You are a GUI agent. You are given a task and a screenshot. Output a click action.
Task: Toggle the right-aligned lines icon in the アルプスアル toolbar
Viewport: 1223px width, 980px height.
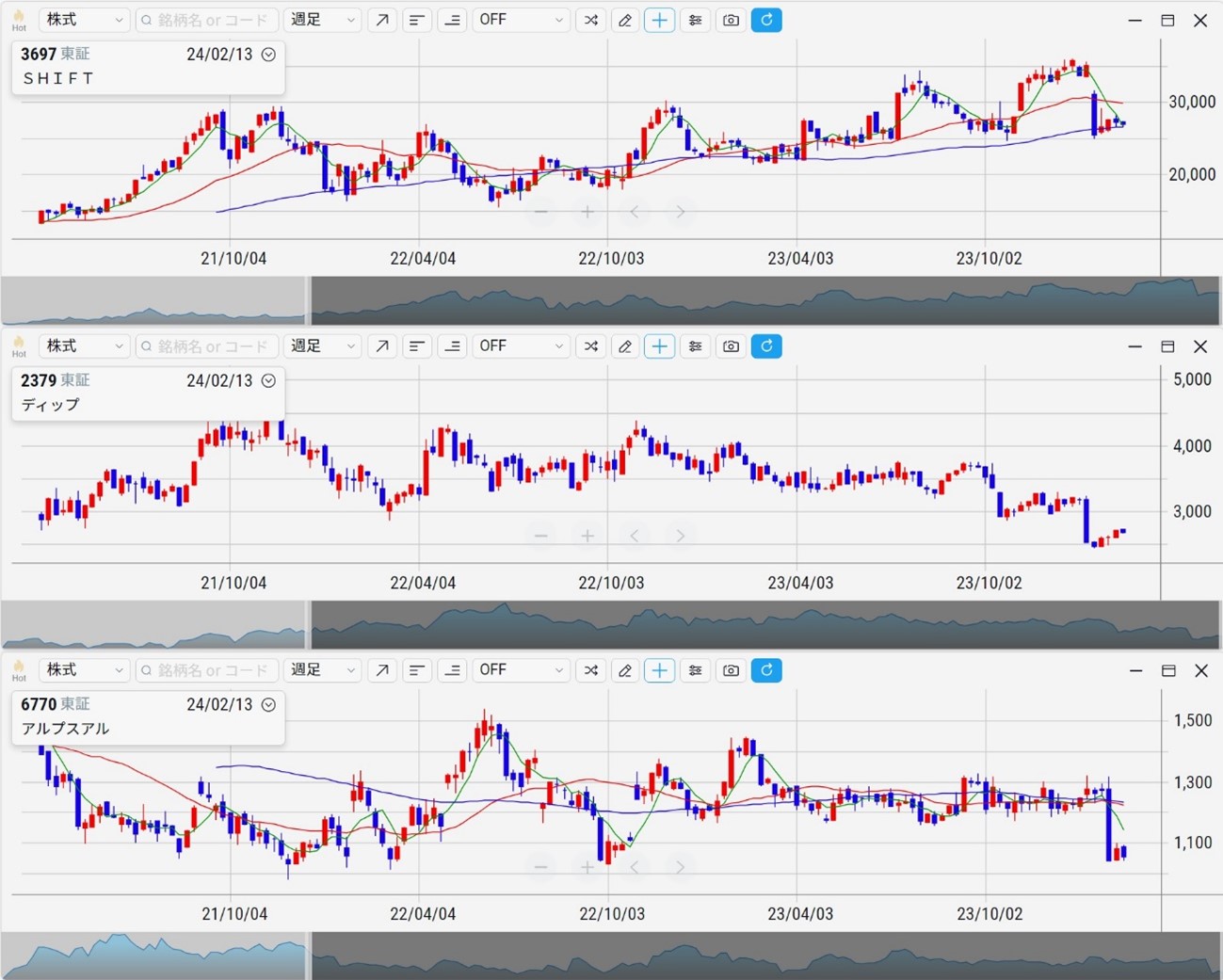click(452, 670)
